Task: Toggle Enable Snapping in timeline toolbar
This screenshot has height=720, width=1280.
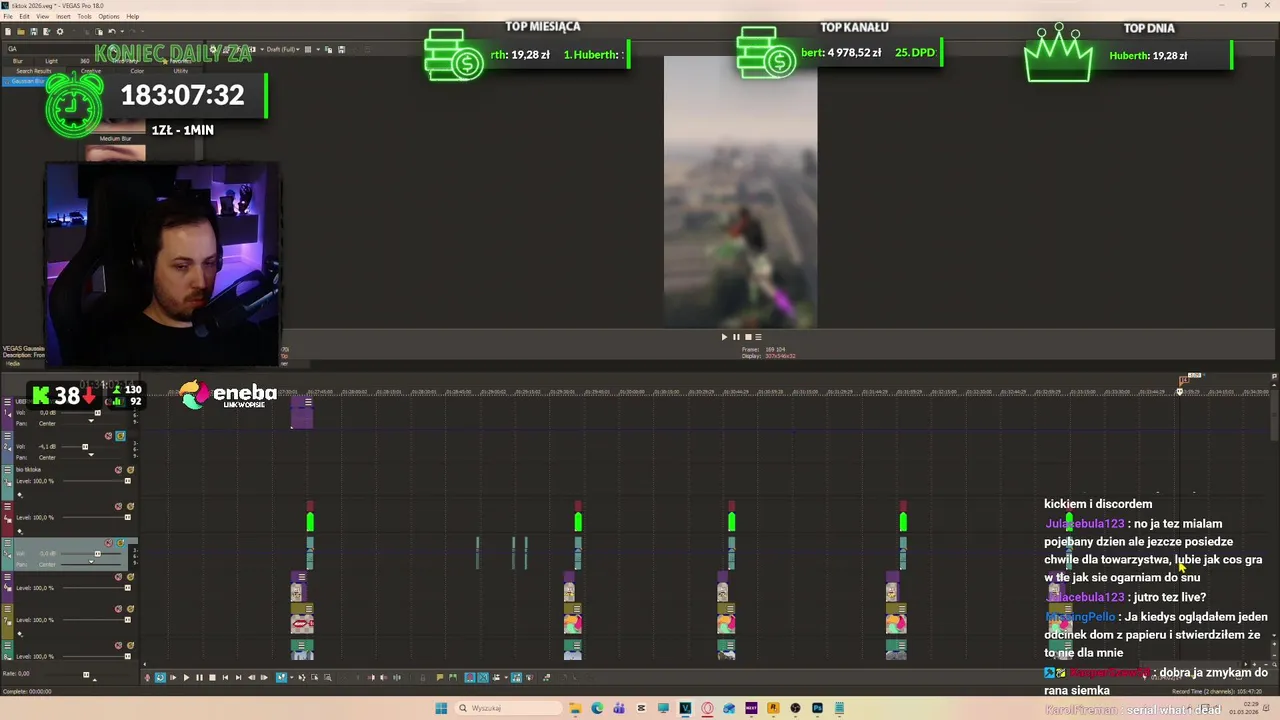Action: coord(470,678)
